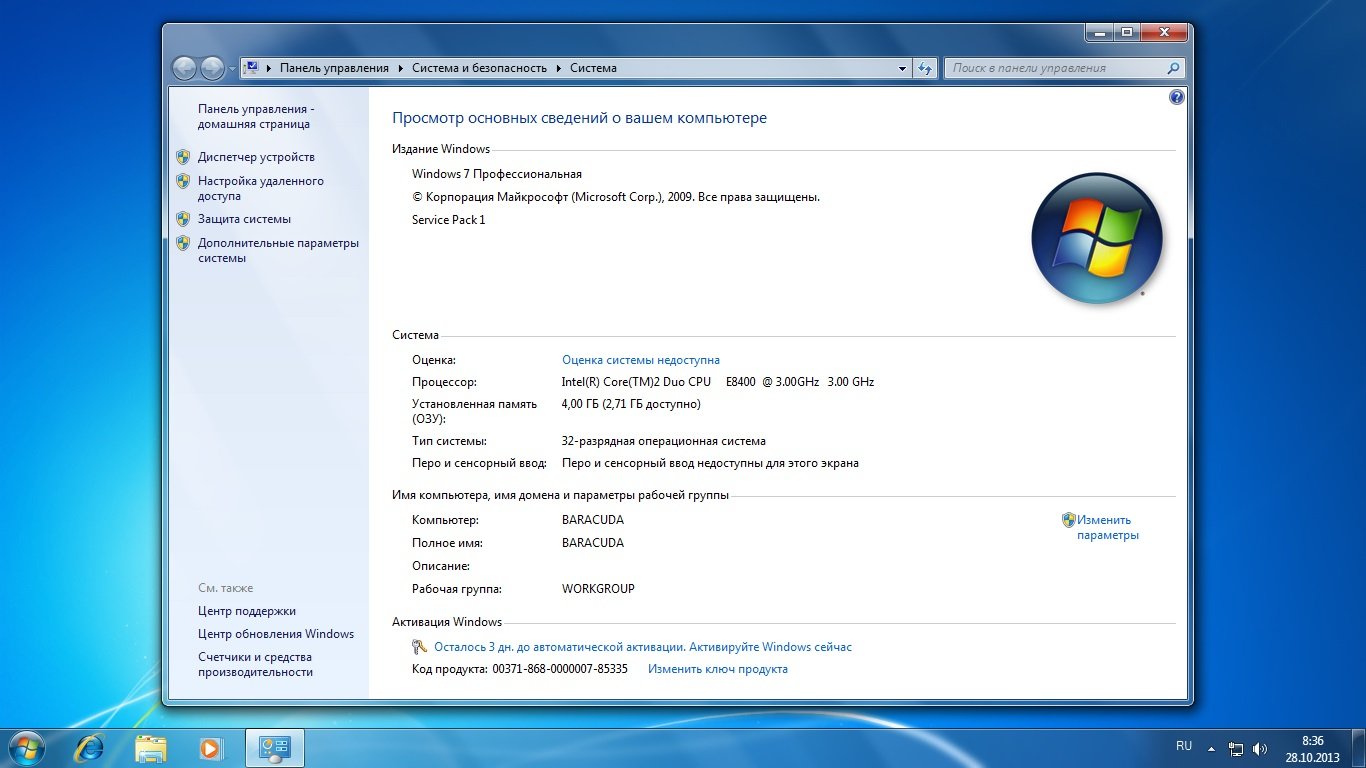
Task: Open Настройка удаленного доступа link
Action: coord(261,188)
